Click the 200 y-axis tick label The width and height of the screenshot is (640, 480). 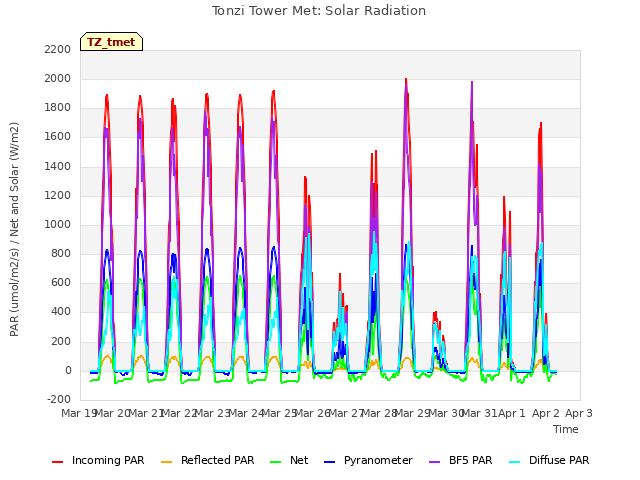pyautogui.click(x=60, y=341)
